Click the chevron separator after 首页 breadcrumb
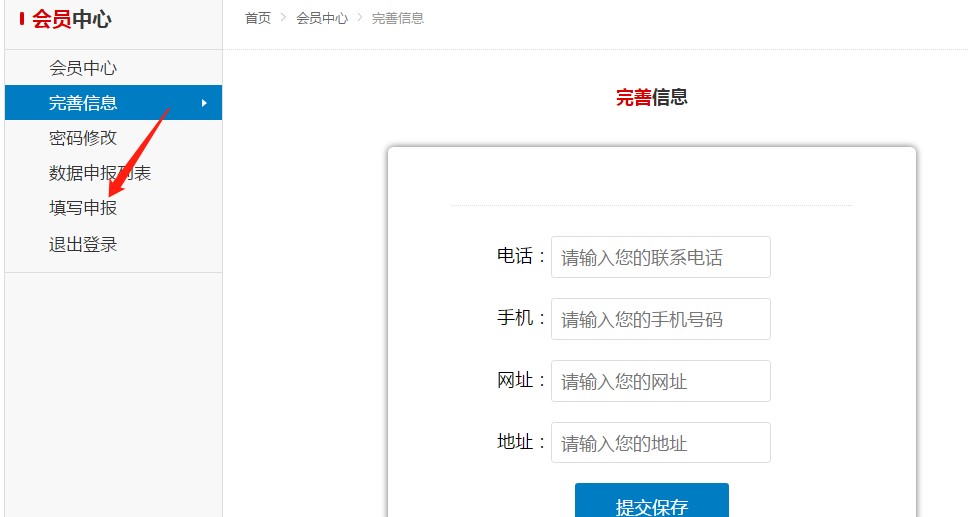The image size is (968, 517). click(x=284, y=18)
